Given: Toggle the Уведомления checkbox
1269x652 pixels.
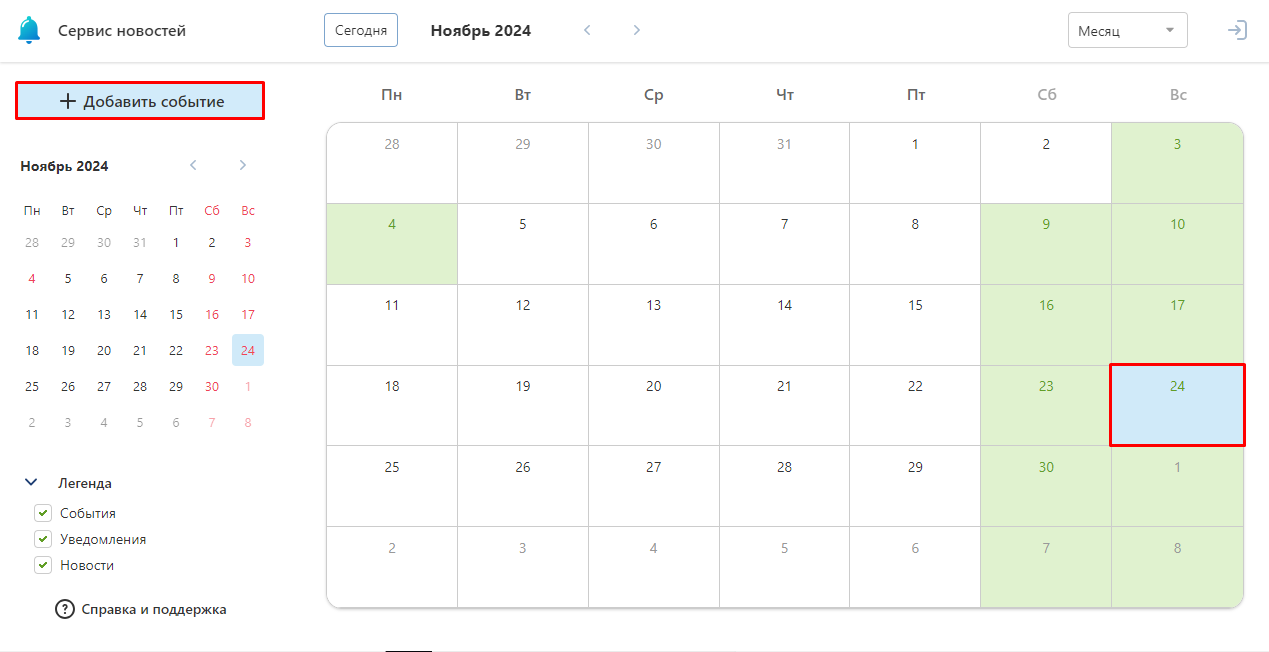Looking at the screenshot, I should pyautogui.click(x=43, y=539).
